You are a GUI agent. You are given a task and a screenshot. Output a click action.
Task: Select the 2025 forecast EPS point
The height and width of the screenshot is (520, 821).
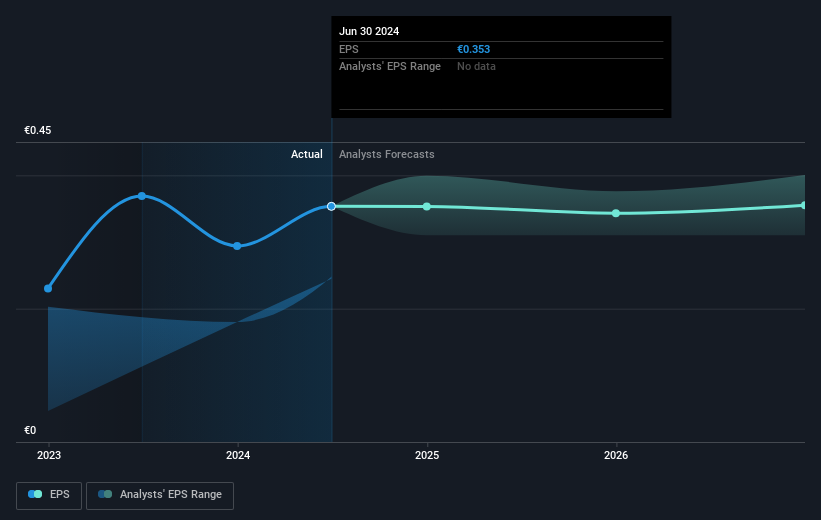click(427, 207)
